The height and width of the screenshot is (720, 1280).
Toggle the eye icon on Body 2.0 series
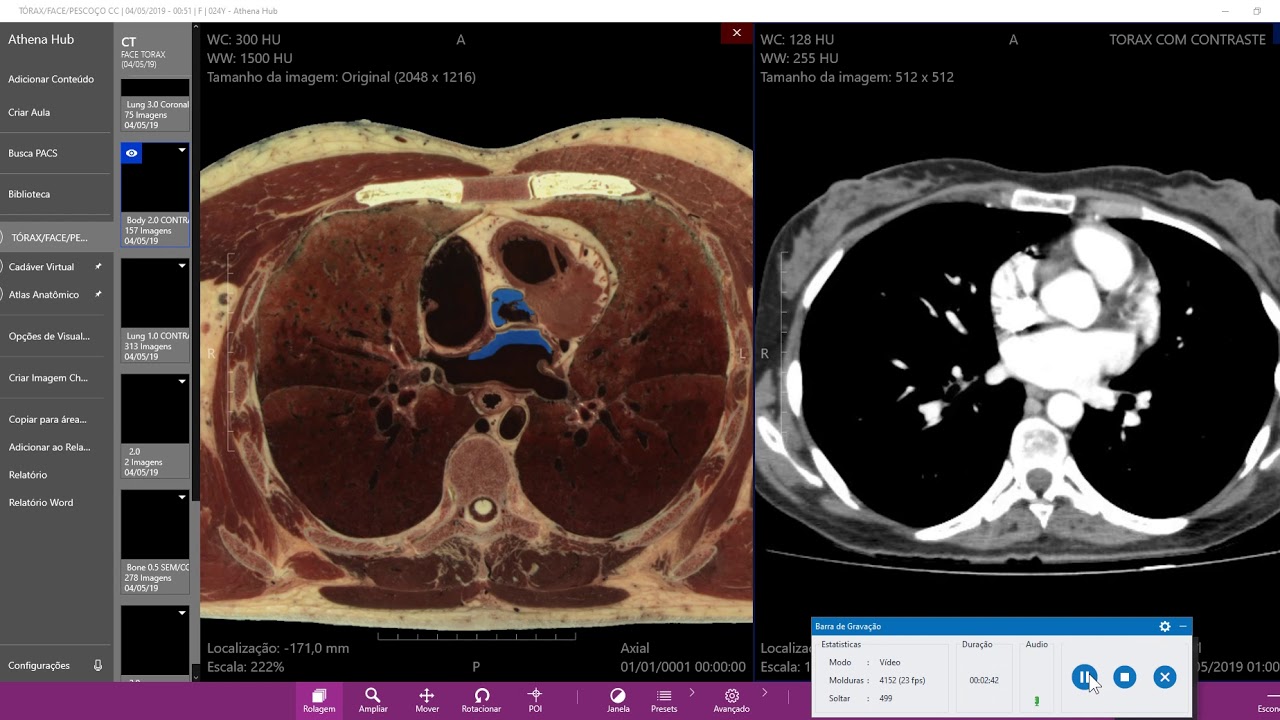coord(131,153)
